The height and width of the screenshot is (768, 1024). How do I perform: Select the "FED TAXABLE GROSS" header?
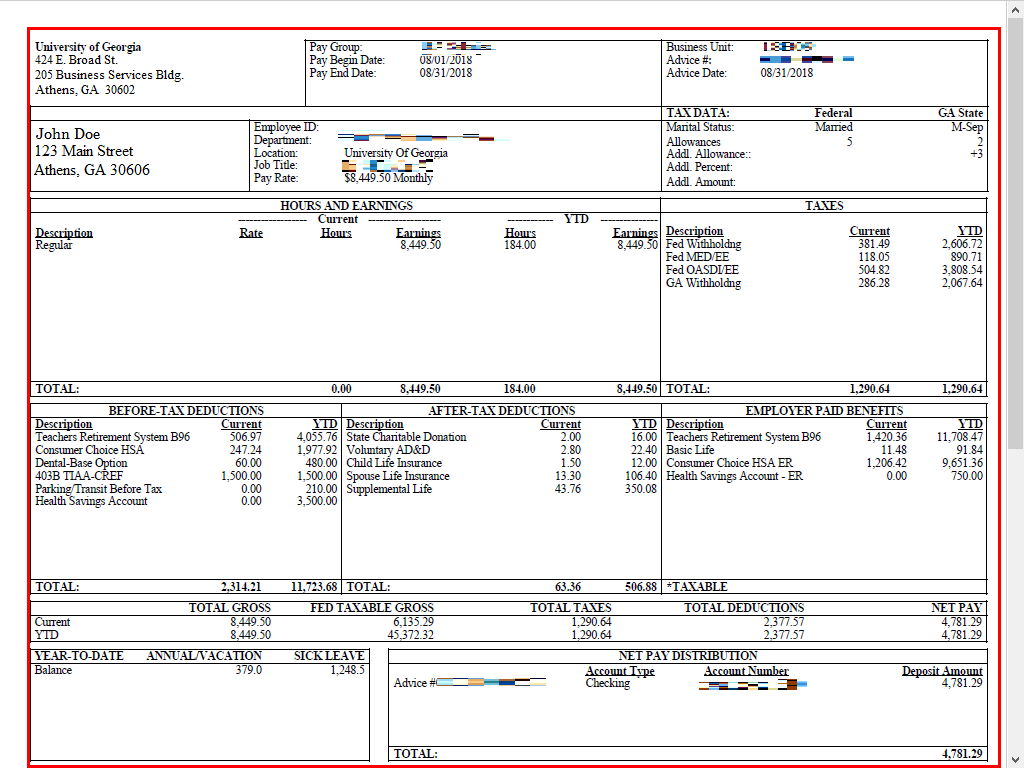coord(372,608)
